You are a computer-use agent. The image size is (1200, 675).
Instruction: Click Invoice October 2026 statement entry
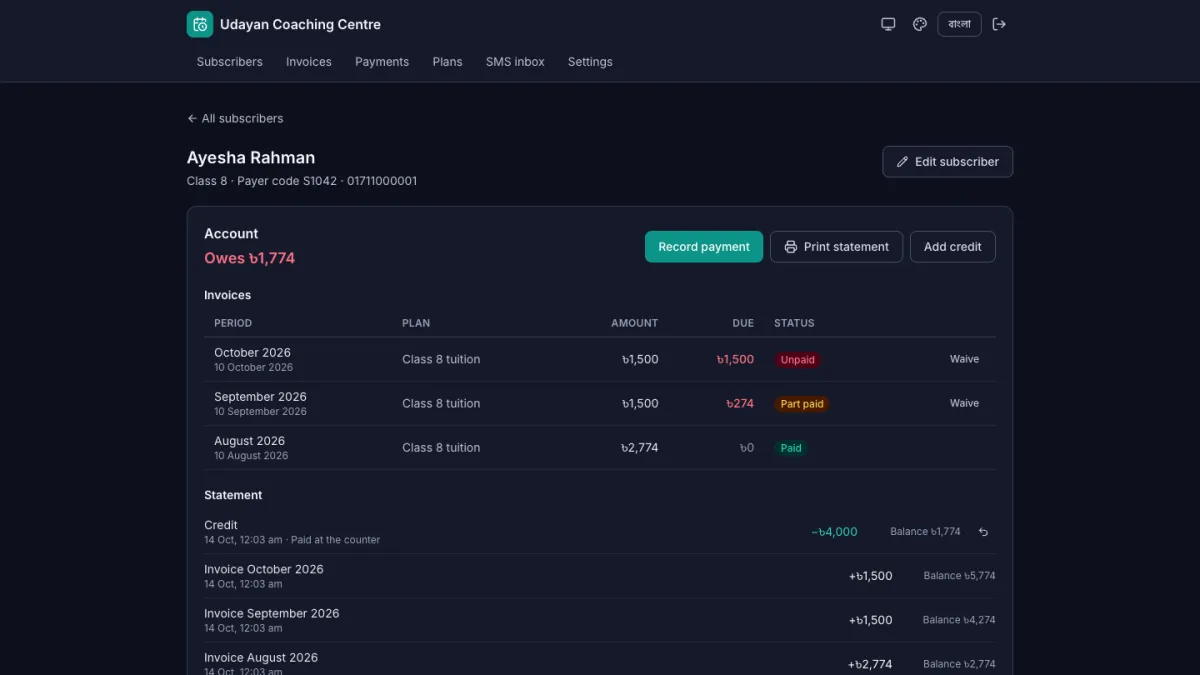[x=264, y=569]
